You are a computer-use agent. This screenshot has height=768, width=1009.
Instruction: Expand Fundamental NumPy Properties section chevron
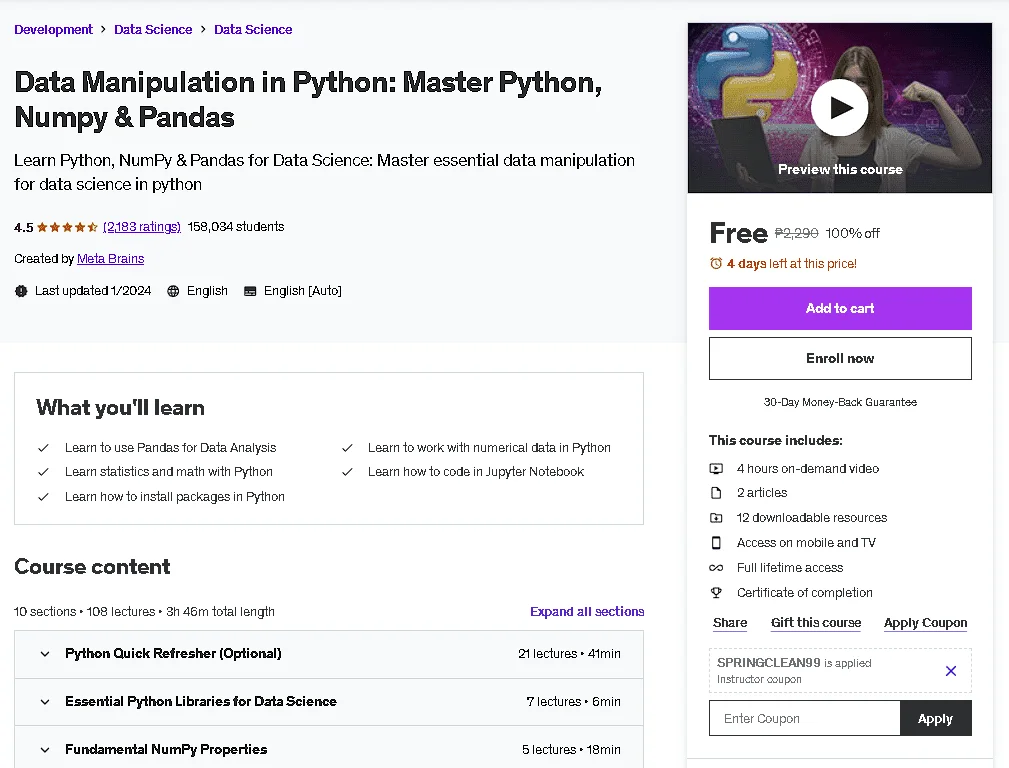[45, 750]
